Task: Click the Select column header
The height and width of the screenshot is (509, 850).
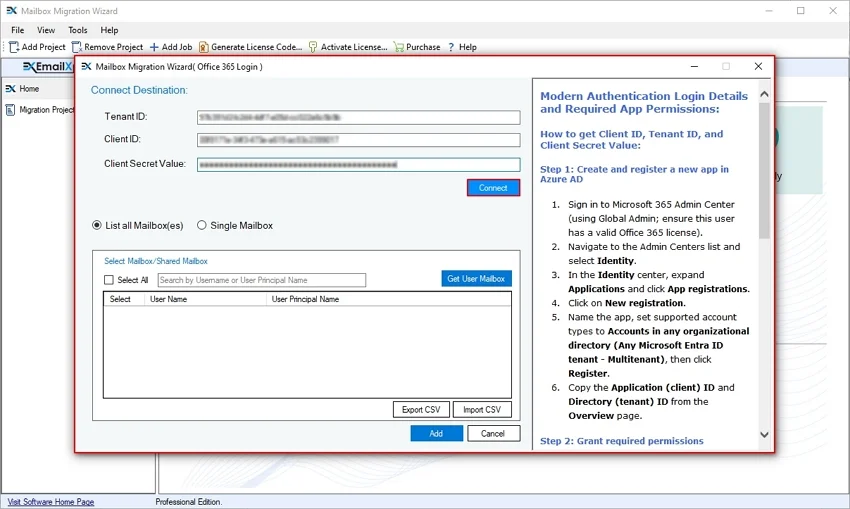Action: pos(124,299)
